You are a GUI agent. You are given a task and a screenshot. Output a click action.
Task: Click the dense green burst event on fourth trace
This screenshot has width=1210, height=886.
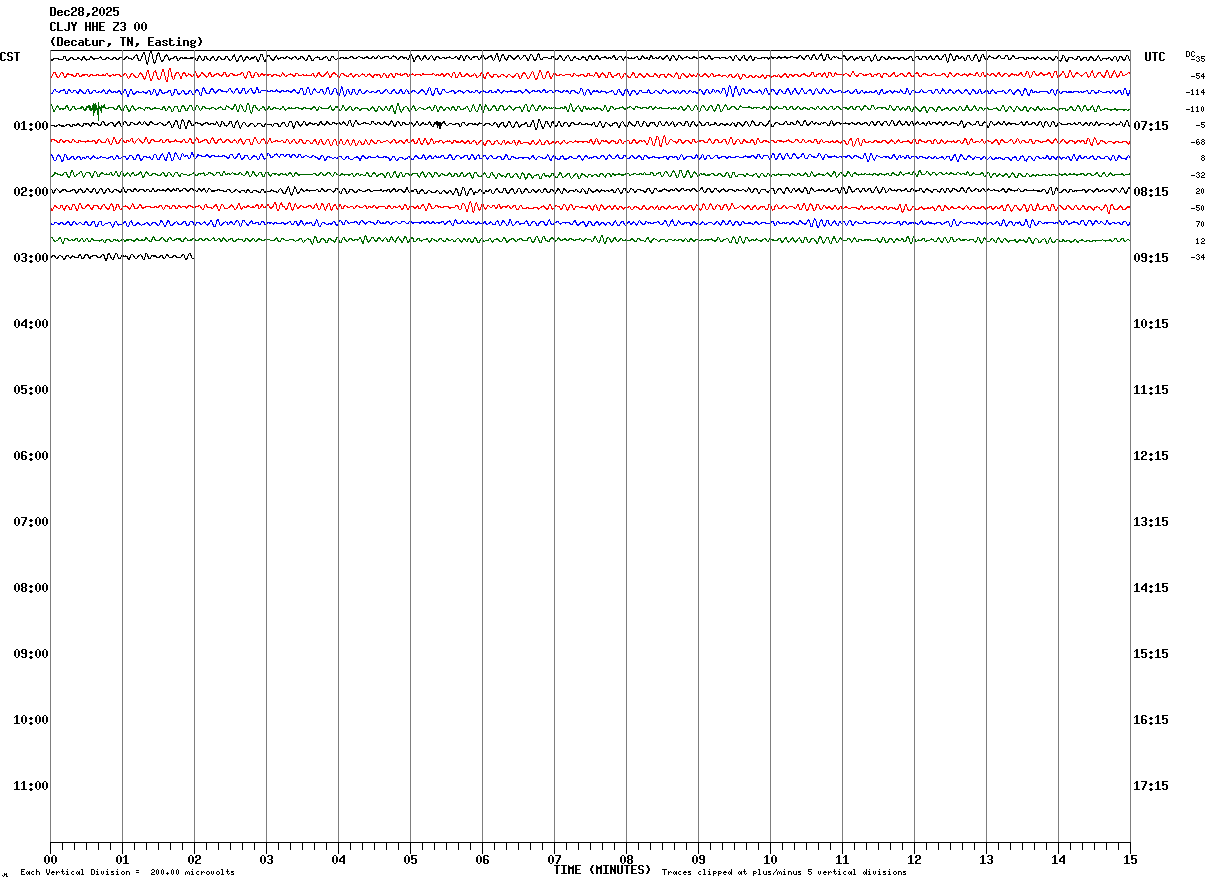pos(96,108)
